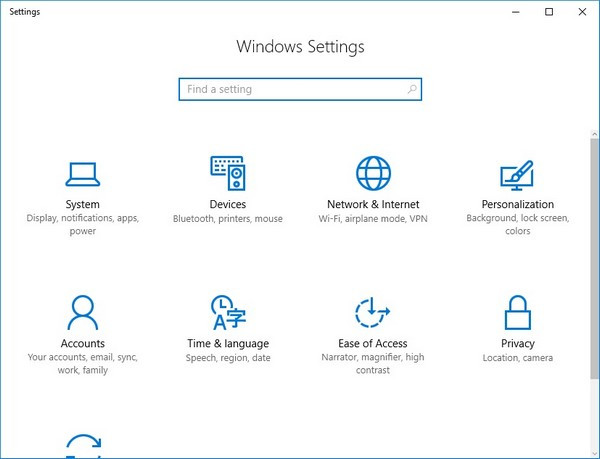
Task: Select the Ease of Access heading
Action: 372,343
